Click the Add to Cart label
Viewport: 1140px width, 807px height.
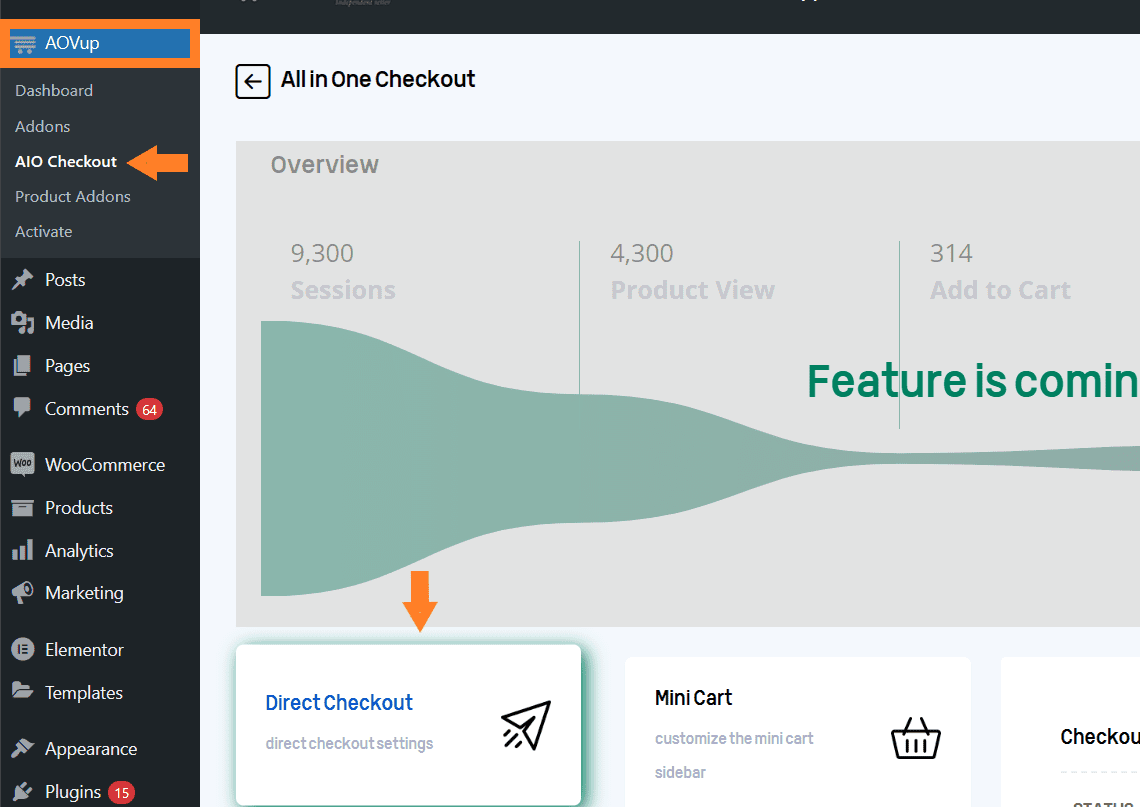[x=1000, y=290]
